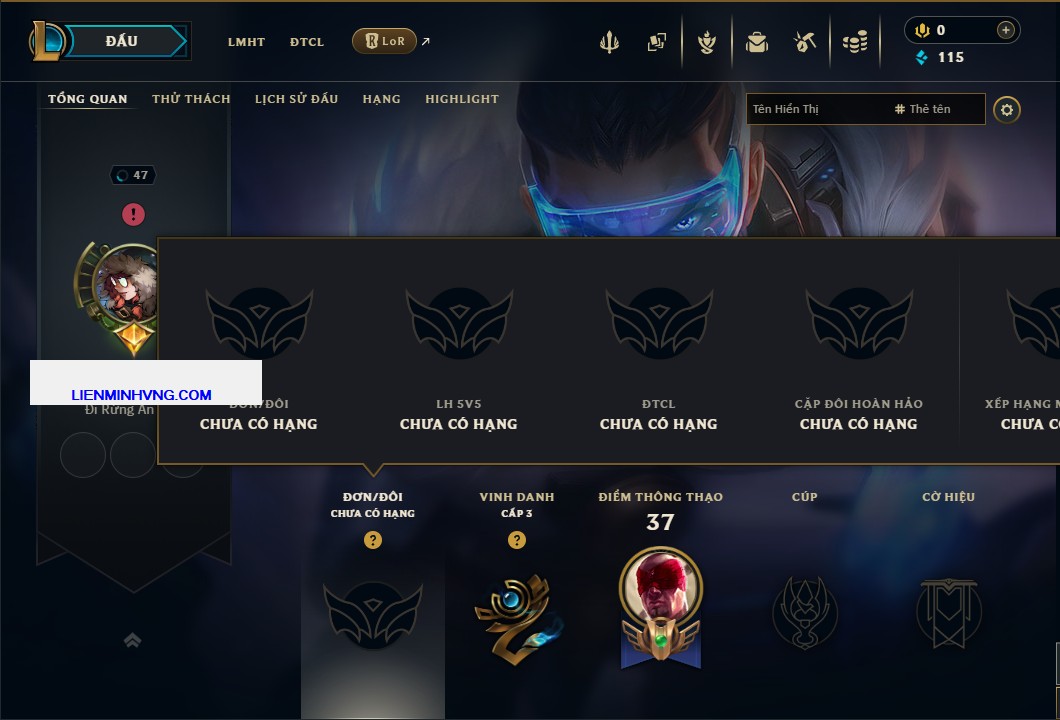The height and width of the screenshot is (720, 1060).
Task: Open the Store coins icon
Action: pos(855,42)
